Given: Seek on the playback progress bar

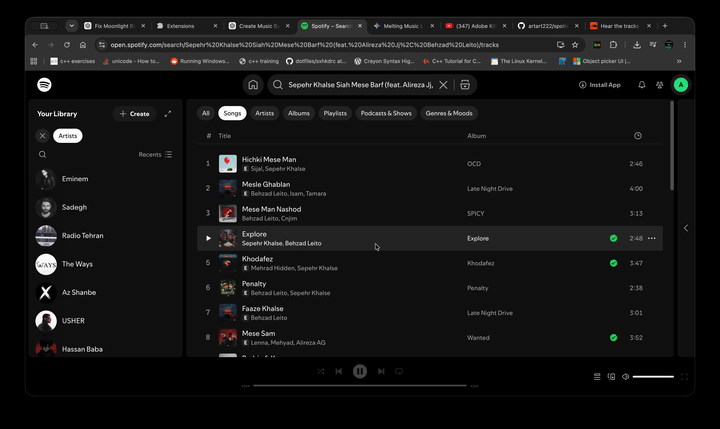Looking at the screenshot, I should pyautogui.click(x=360, y=386).
